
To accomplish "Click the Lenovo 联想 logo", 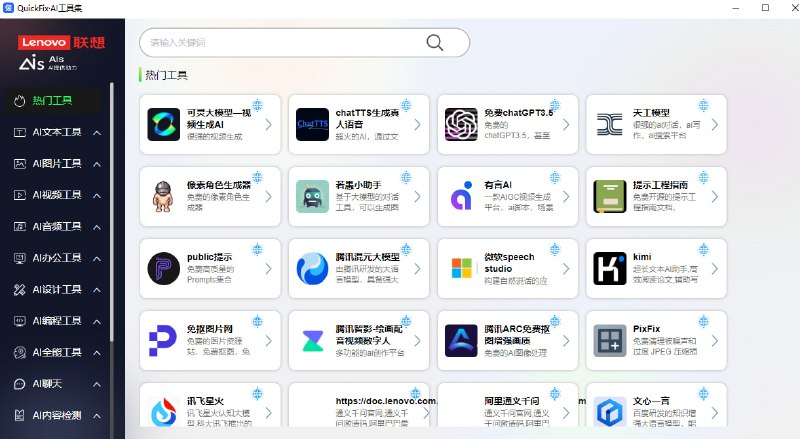I will pyautogui.click(x=62, y=42).
